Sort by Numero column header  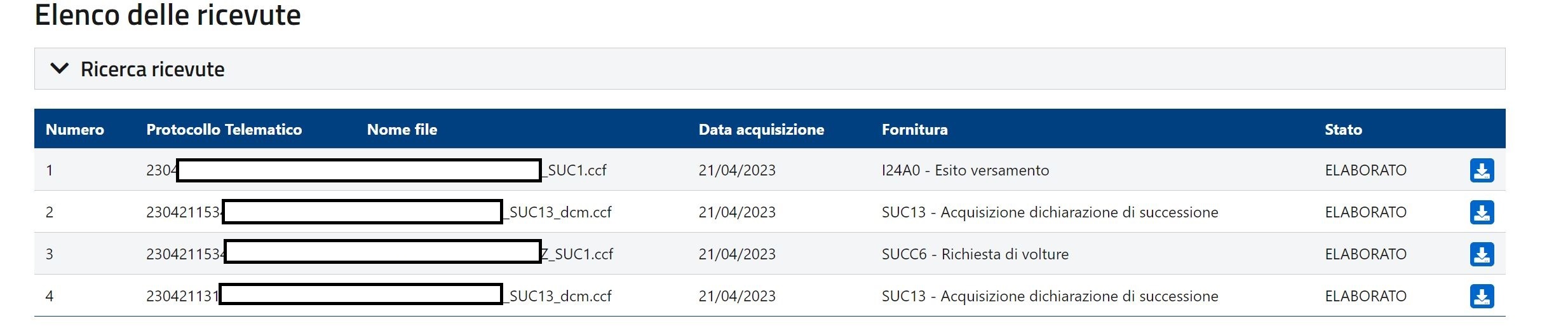[x=75, y=130]
